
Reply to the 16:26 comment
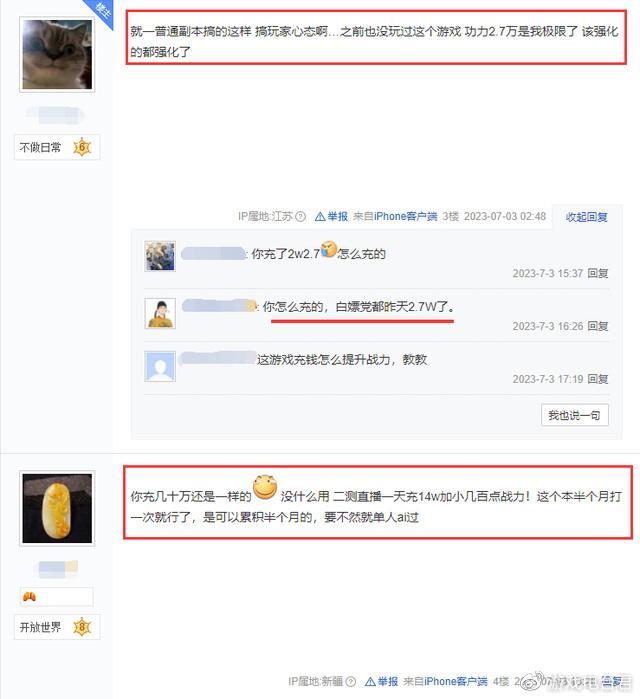[x=598, y=326]
